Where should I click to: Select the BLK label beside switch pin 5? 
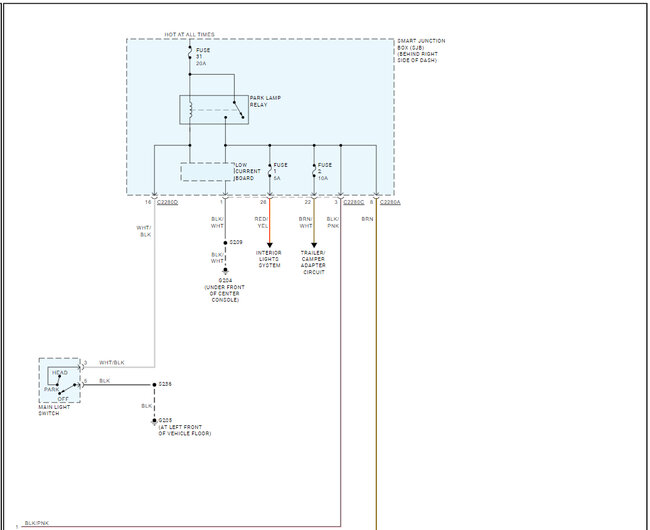[104, 381]
